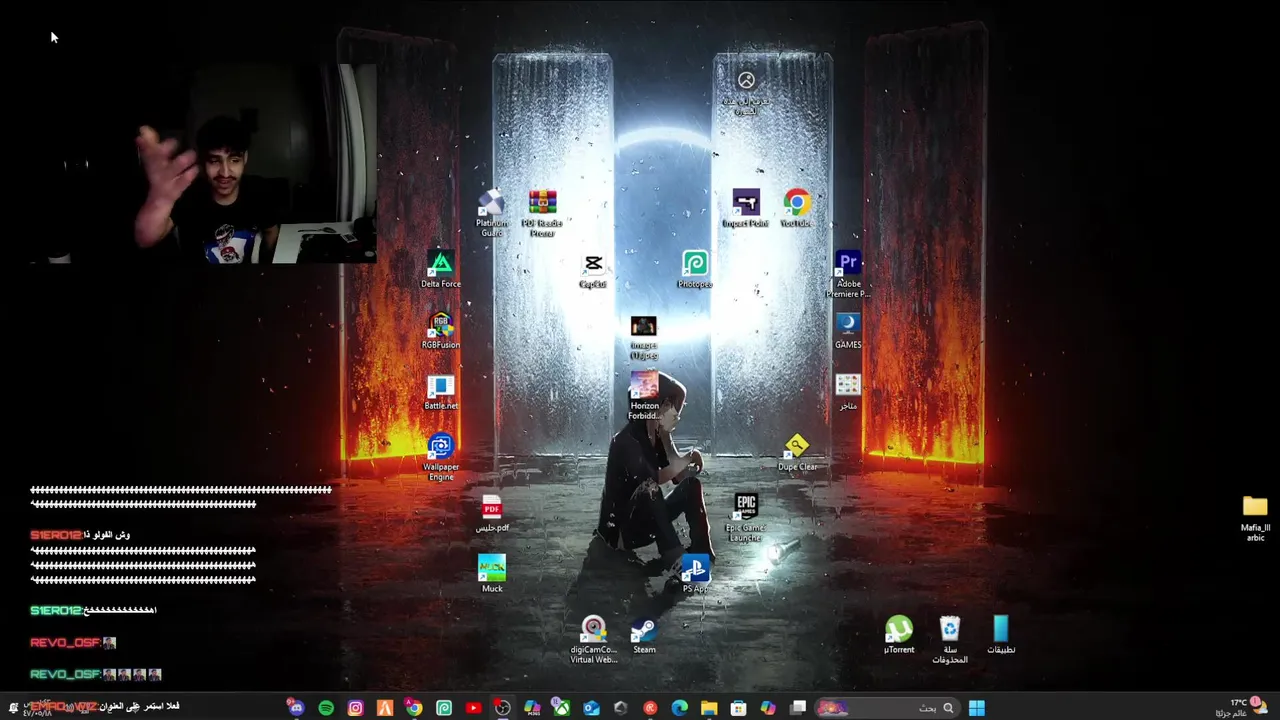
Task: Open the Windows Spotlight image info icon
Action: pos(746,92)
